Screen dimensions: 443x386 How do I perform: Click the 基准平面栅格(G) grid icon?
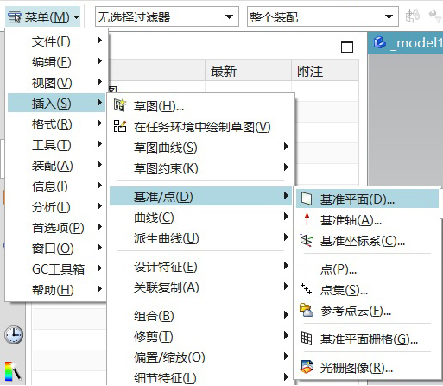306,338
